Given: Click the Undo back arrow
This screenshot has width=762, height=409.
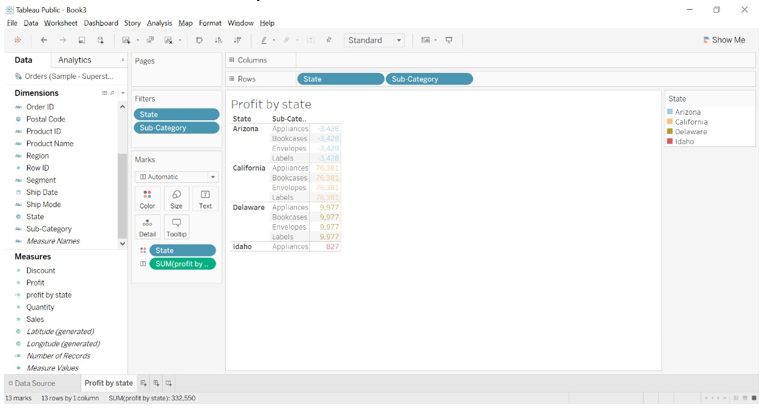Looking at the screenshot, I should pyautogui.click(x=44, y=40).
